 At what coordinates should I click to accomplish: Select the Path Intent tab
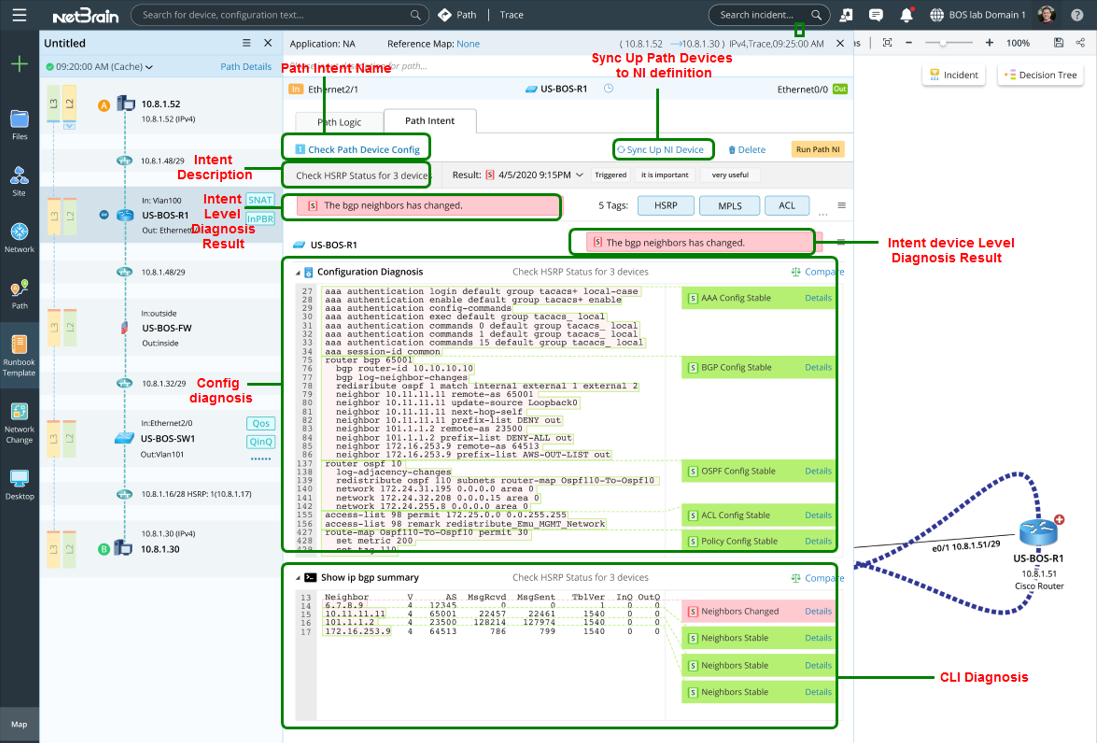tap(429, 121)
